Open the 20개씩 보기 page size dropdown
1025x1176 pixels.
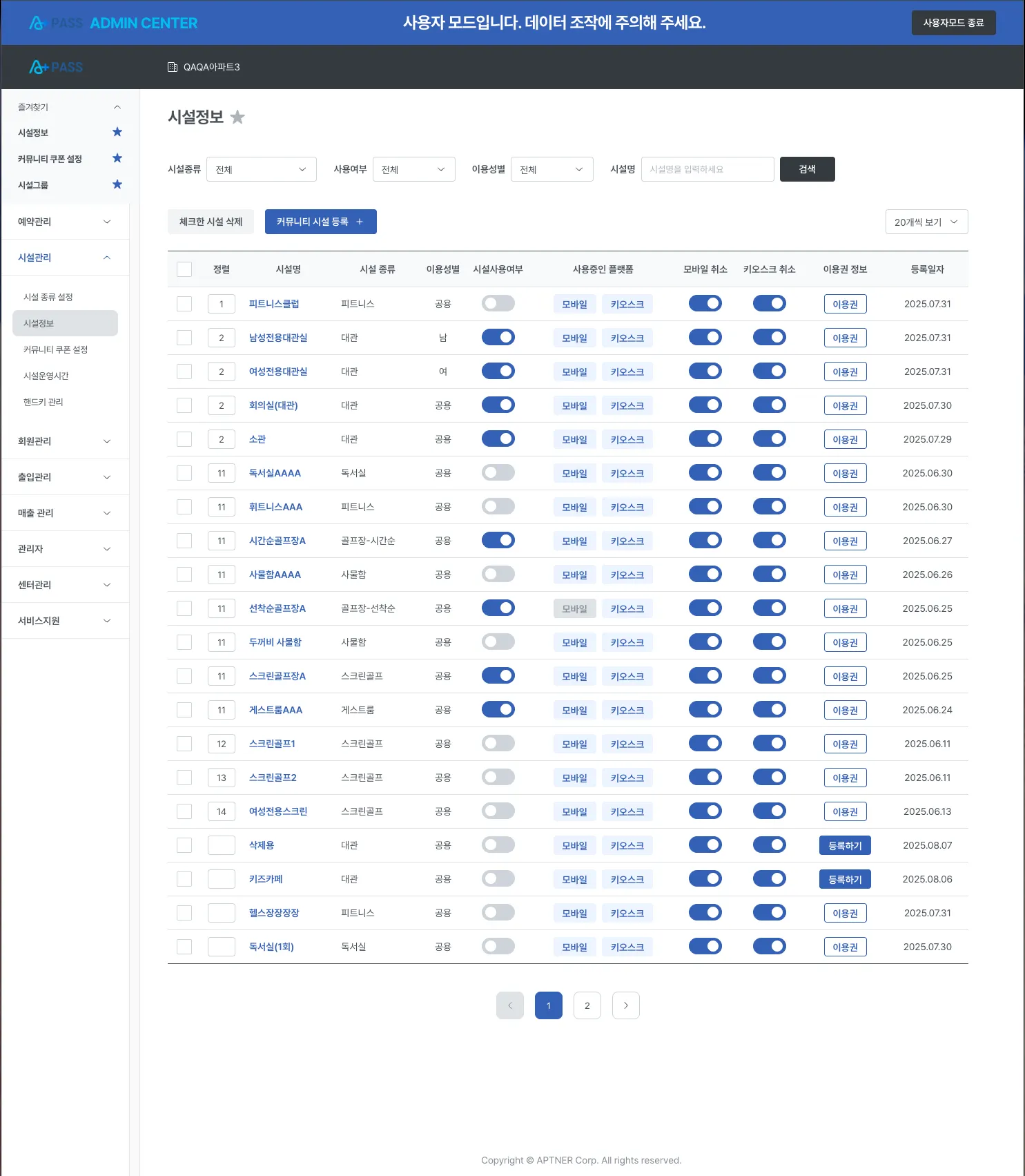coord(927,222)
